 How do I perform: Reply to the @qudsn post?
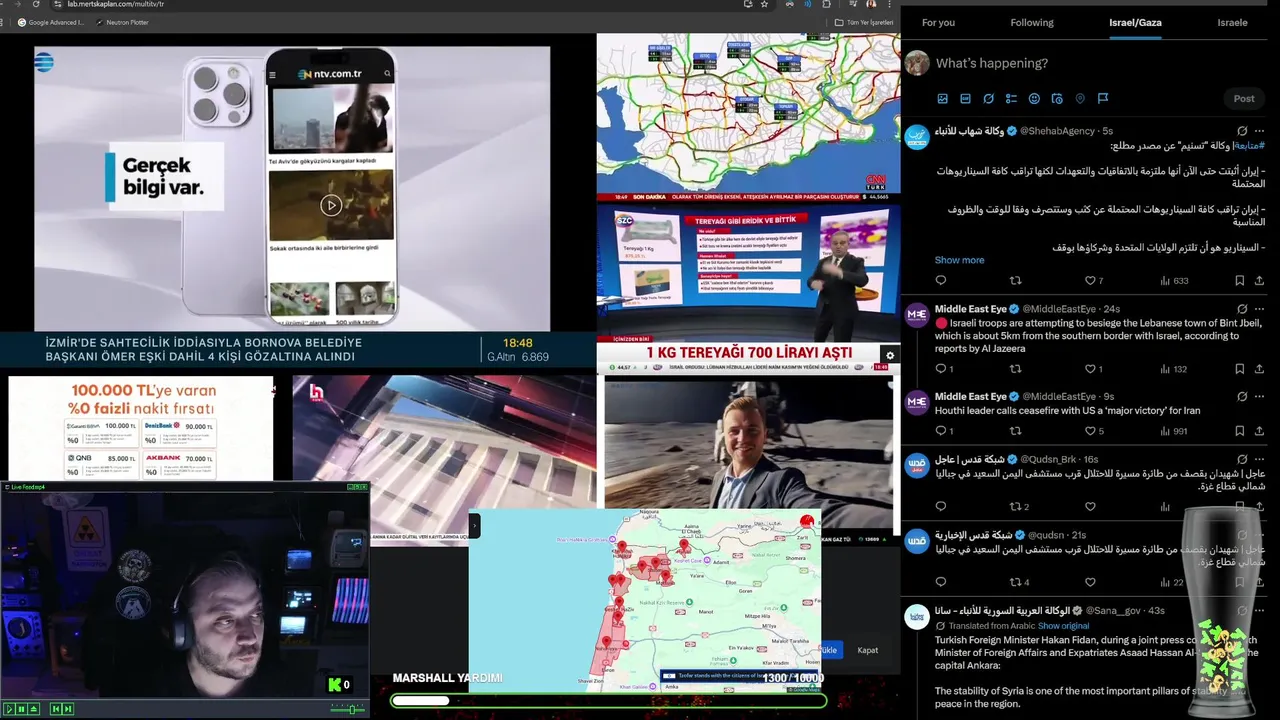[x=940, y=582]
